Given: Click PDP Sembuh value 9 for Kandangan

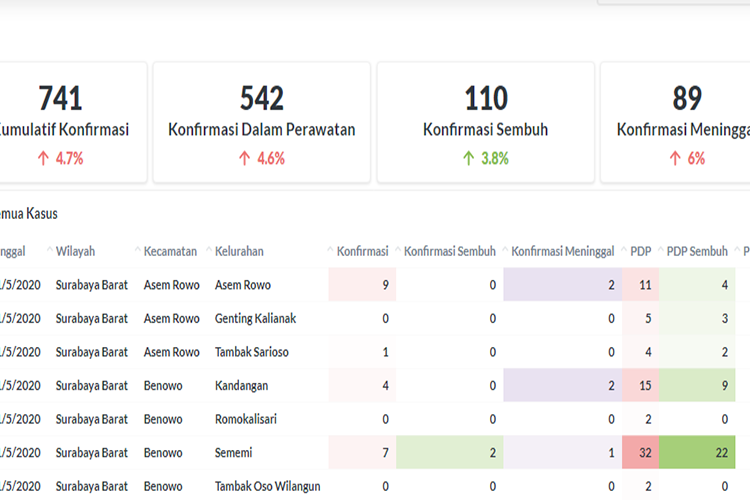Looking at the screenshot, I should point(725,385).
